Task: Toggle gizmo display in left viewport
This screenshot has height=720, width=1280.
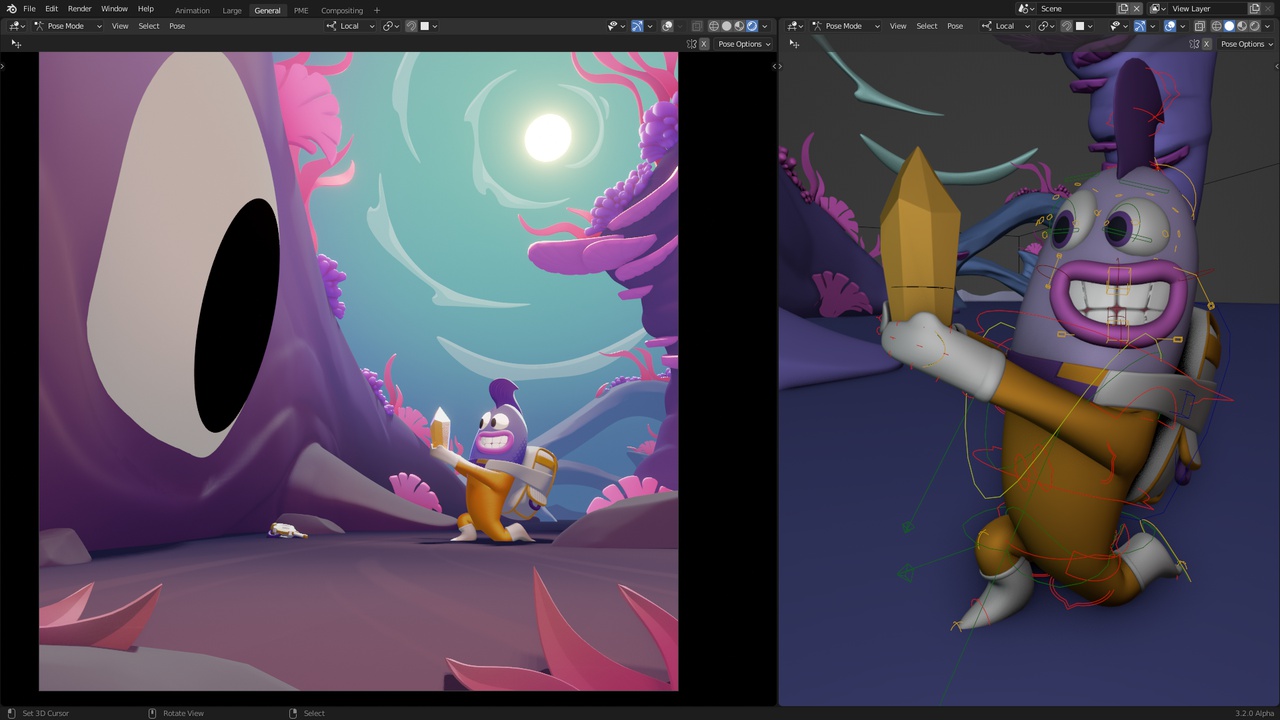Action: [636, 26]
